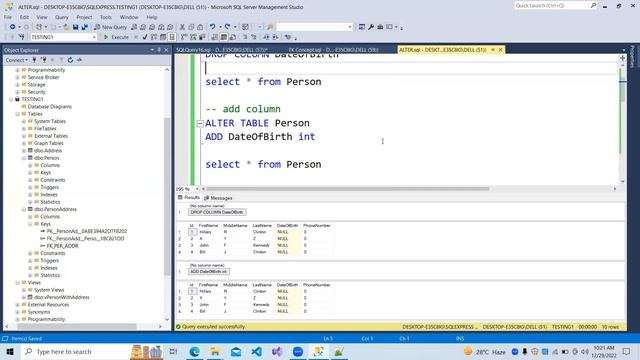
Task: Close the Object Explorer panel
Action: tap(166, 50)
